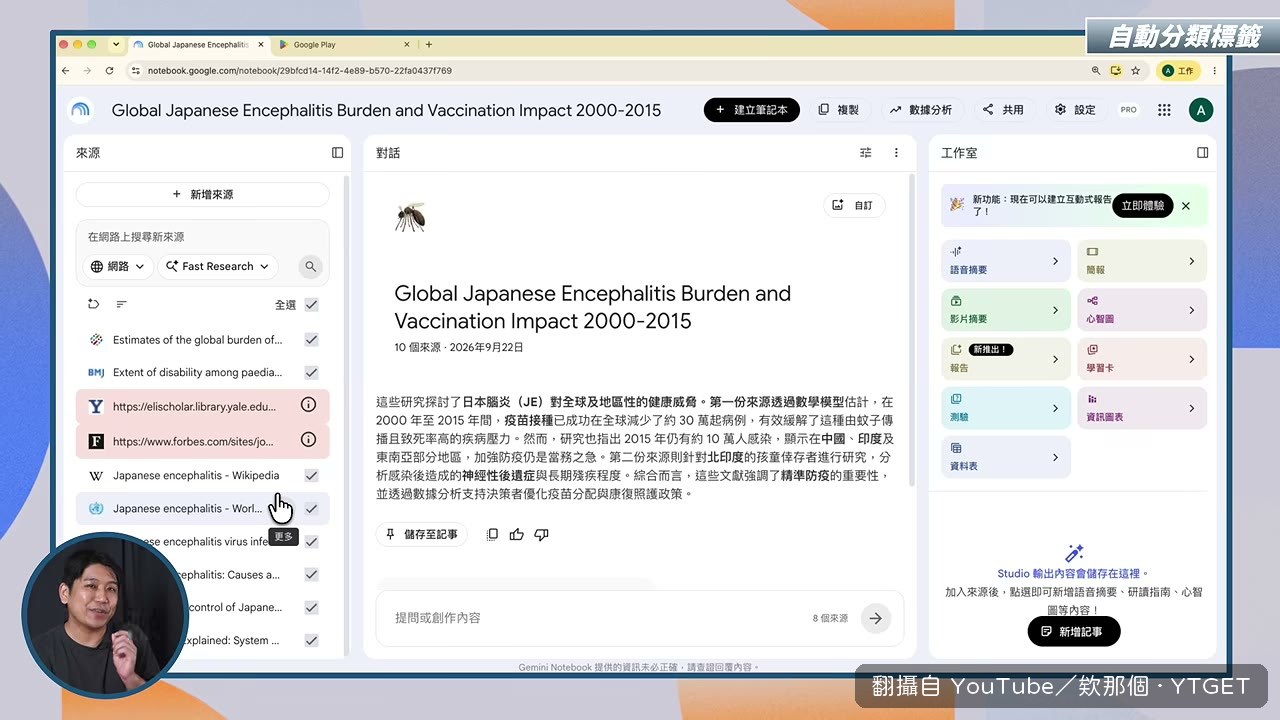This screenshot has height=720, width=1280.
Task: Copy the summary response with the copy icon
Action: [x=492, y=535]
